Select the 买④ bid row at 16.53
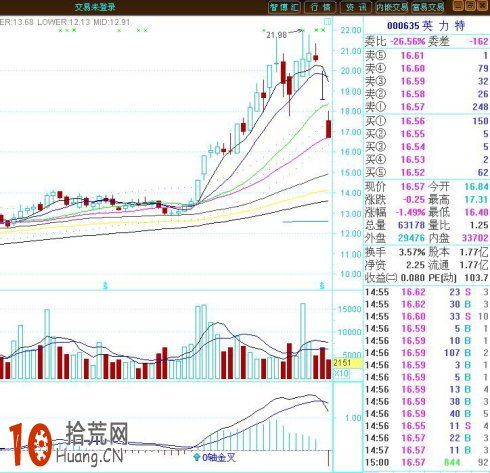The height and width of the screenshot is (473, 490). coord(427,160)
